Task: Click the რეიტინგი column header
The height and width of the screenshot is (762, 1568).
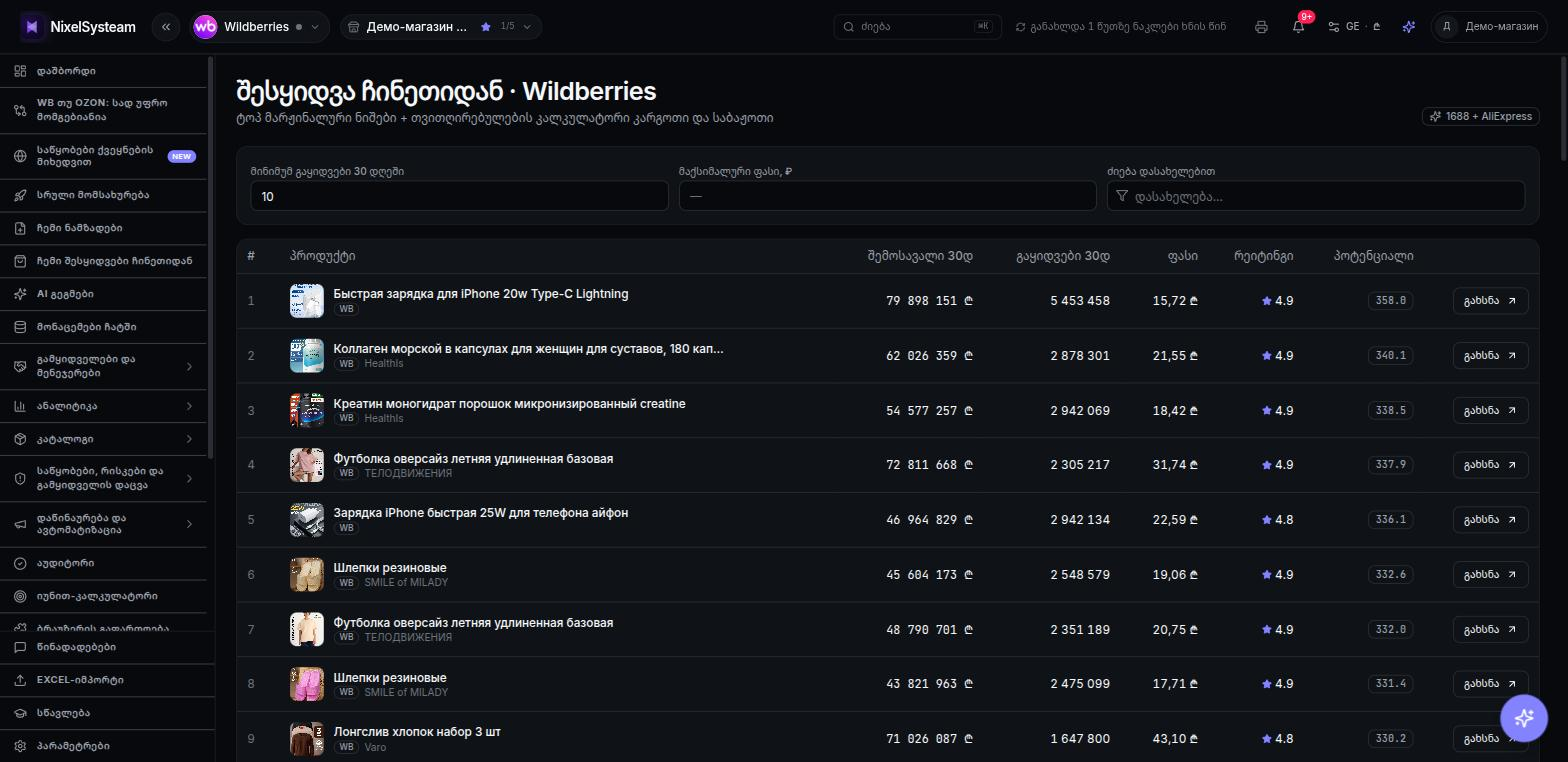Action: tap(1264, 256)
